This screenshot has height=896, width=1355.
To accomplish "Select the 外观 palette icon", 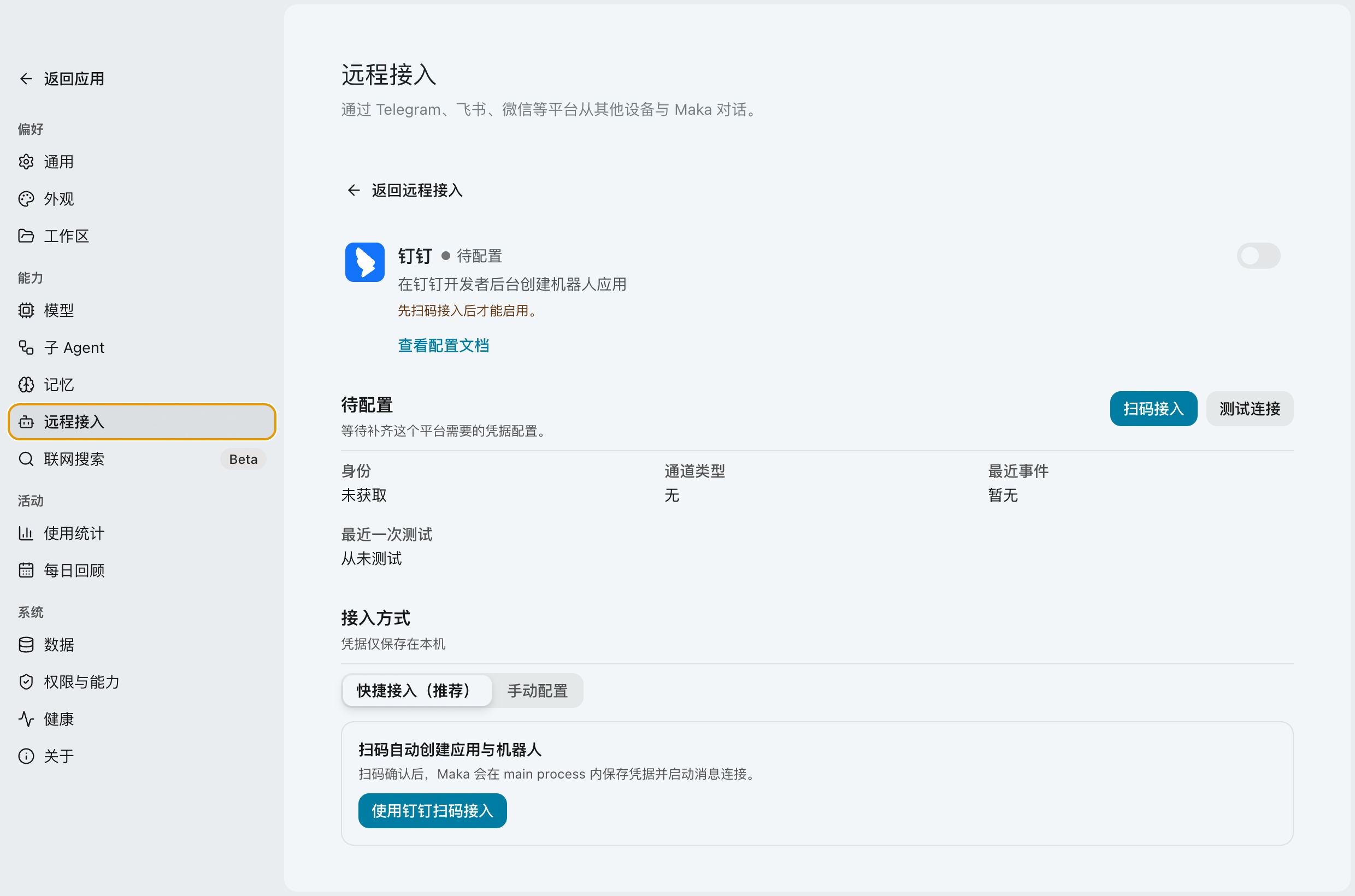I will (26, 199).
